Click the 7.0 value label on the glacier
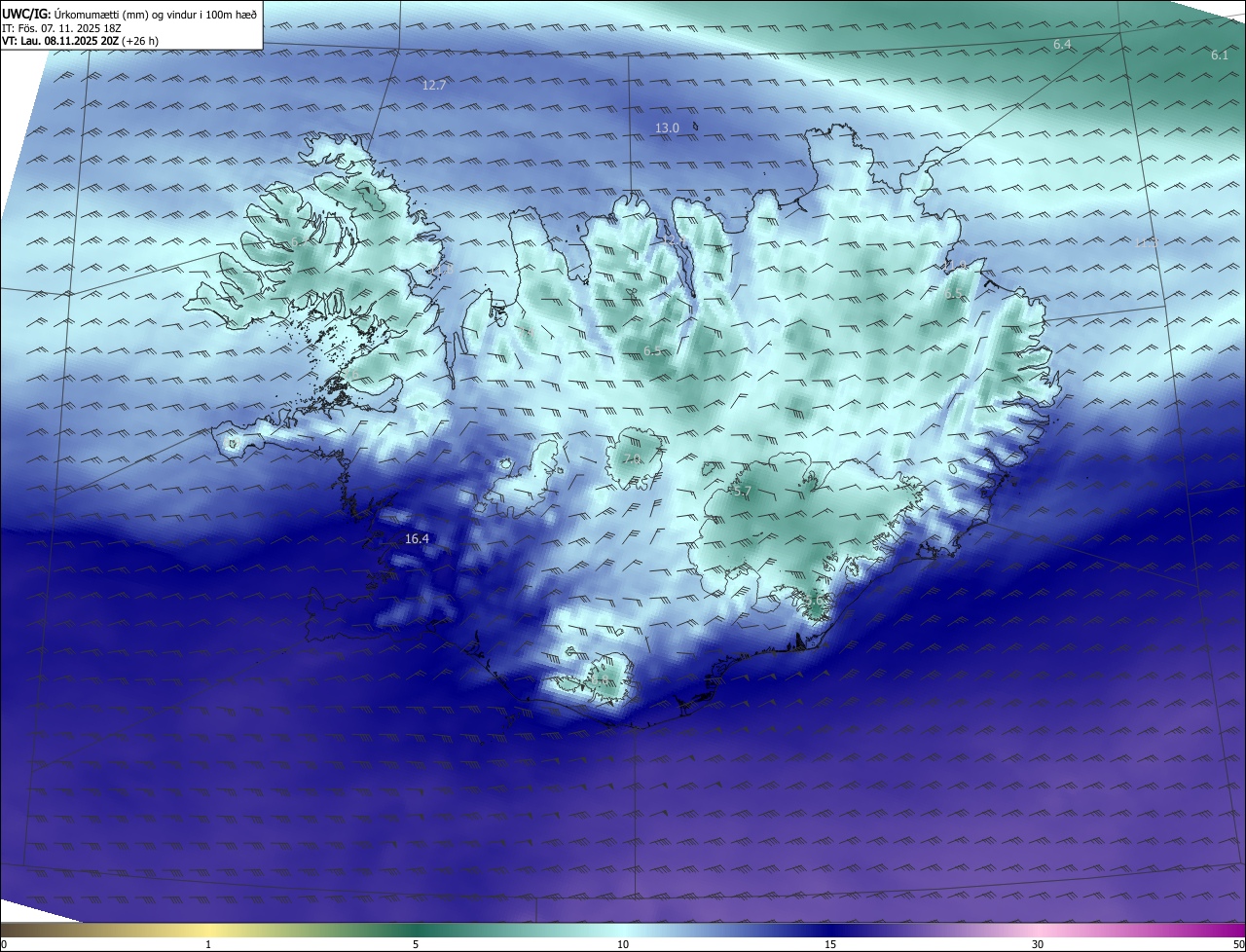The image size is (1246, 952). (632, 459)
